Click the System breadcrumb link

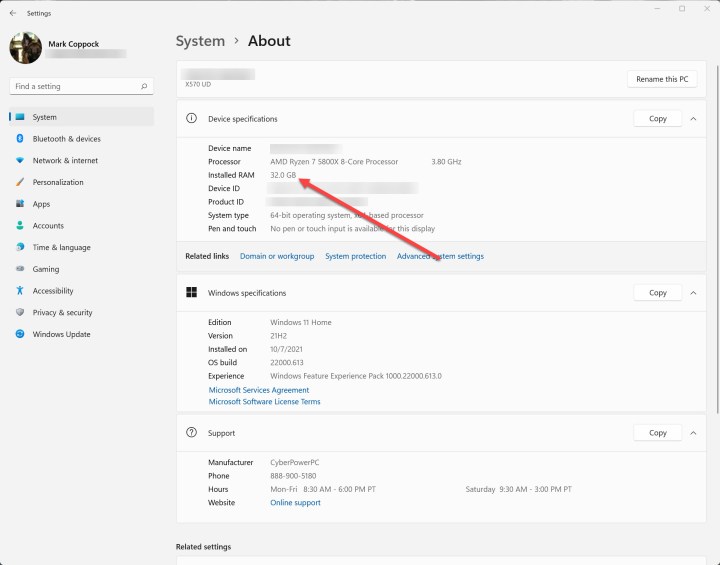pyautogui.click(x=200, y=41)
